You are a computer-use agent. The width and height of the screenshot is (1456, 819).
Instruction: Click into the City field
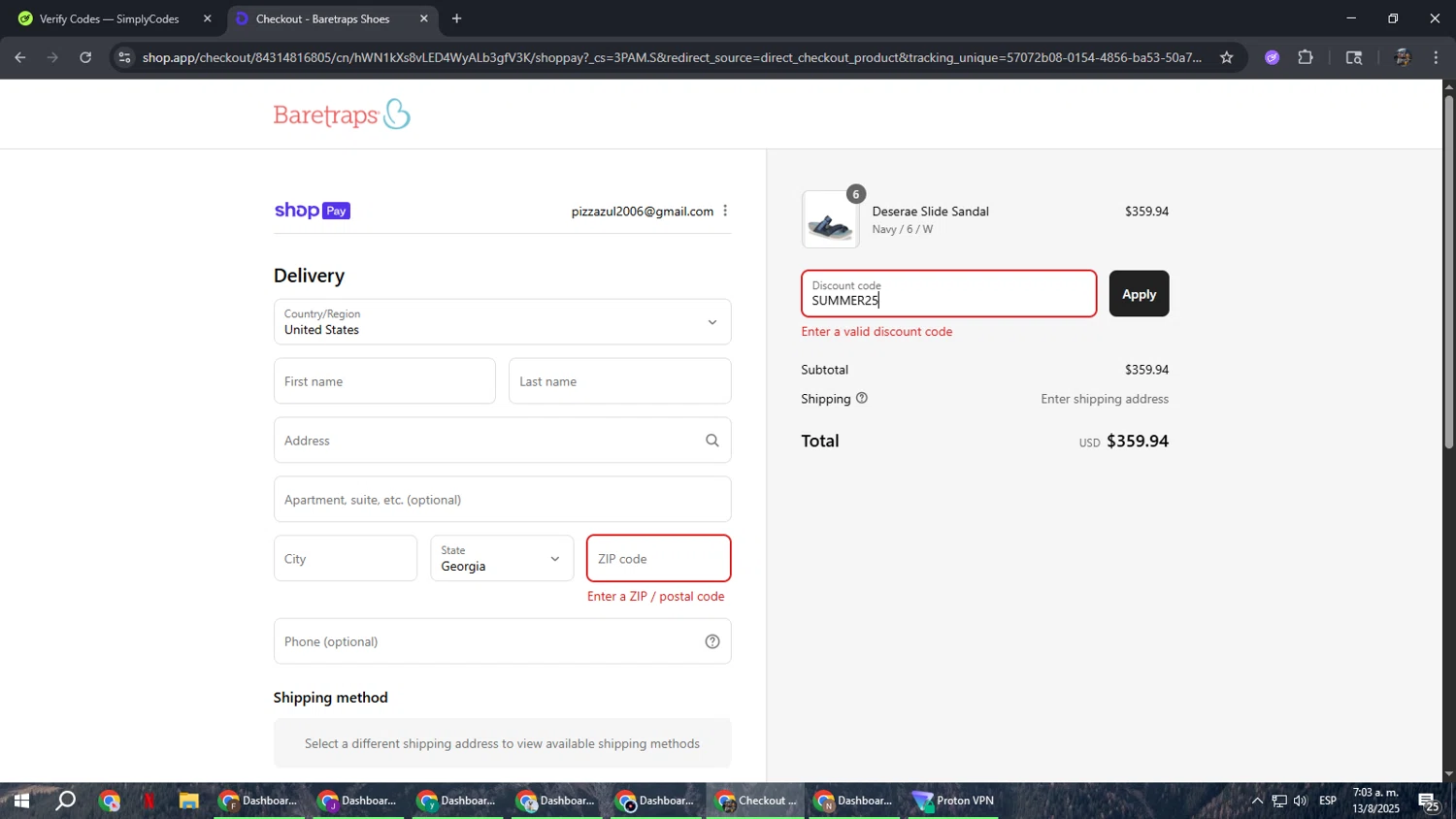[346, 558]
